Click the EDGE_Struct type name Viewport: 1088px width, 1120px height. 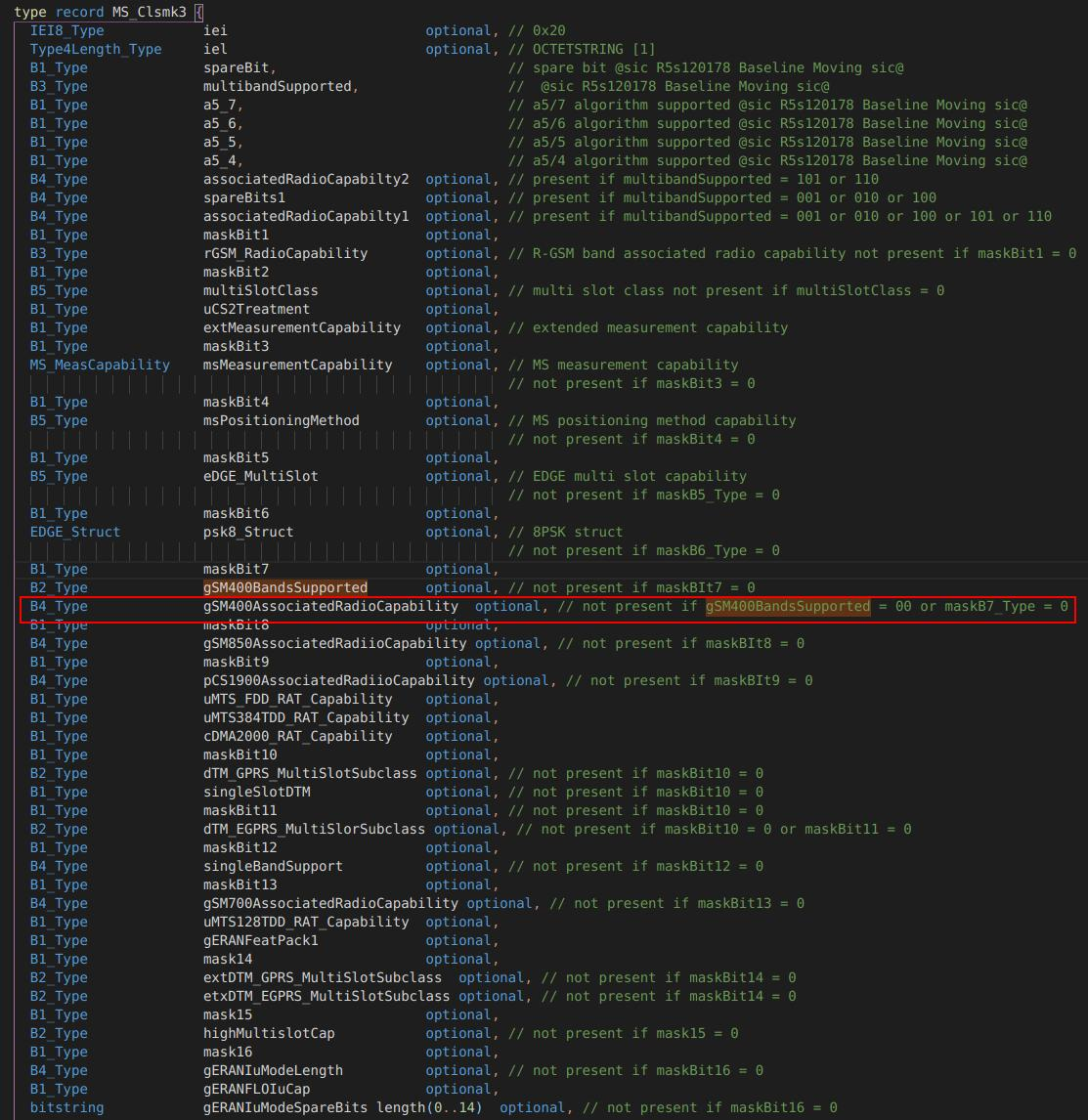(75, 532)
